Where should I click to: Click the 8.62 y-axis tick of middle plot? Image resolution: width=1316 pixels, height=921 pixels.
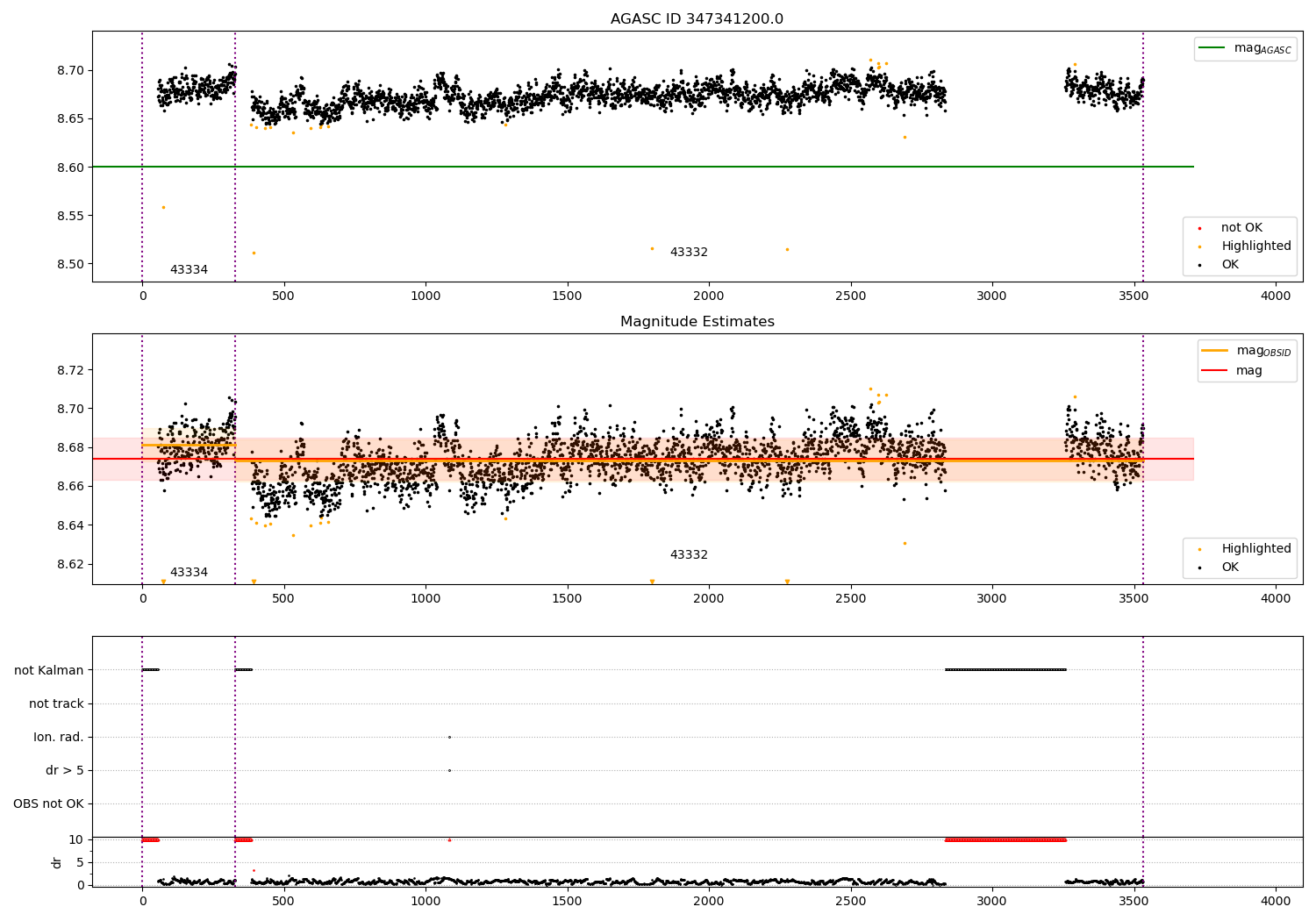tap(70, 564)
